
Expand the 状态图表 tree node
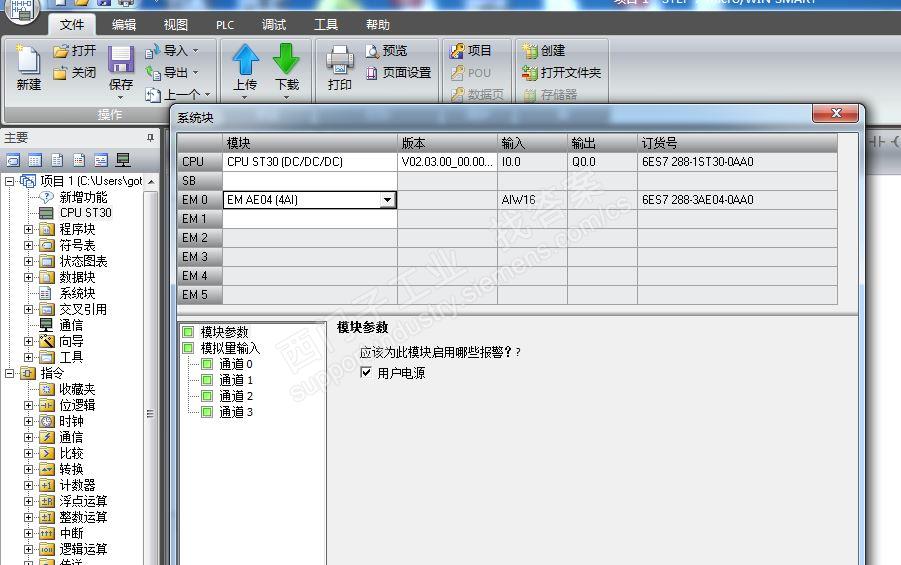28,262
